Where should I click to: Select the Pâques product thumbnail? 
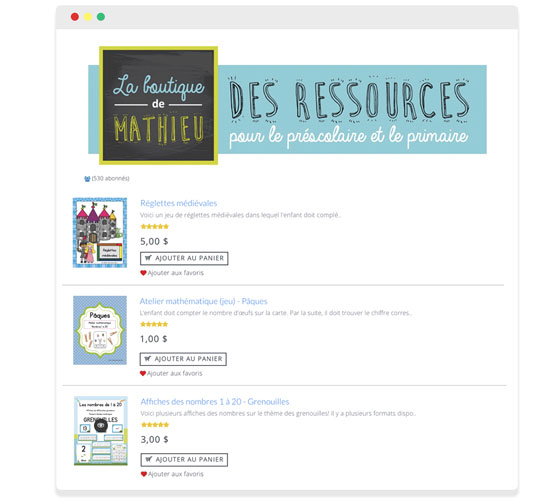click(100, 330)
